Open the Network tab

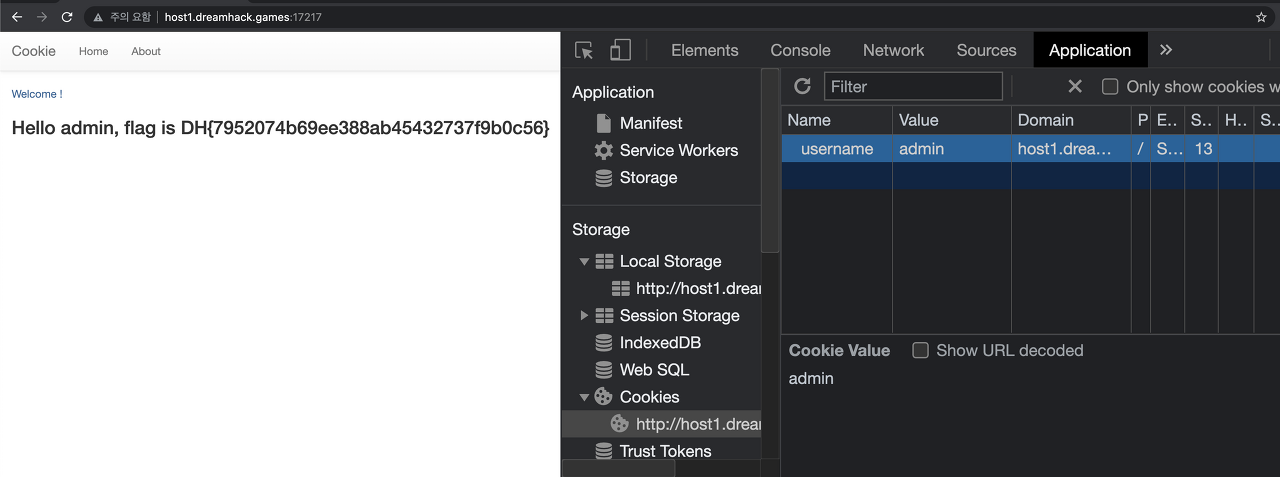[x=893, y=50]
